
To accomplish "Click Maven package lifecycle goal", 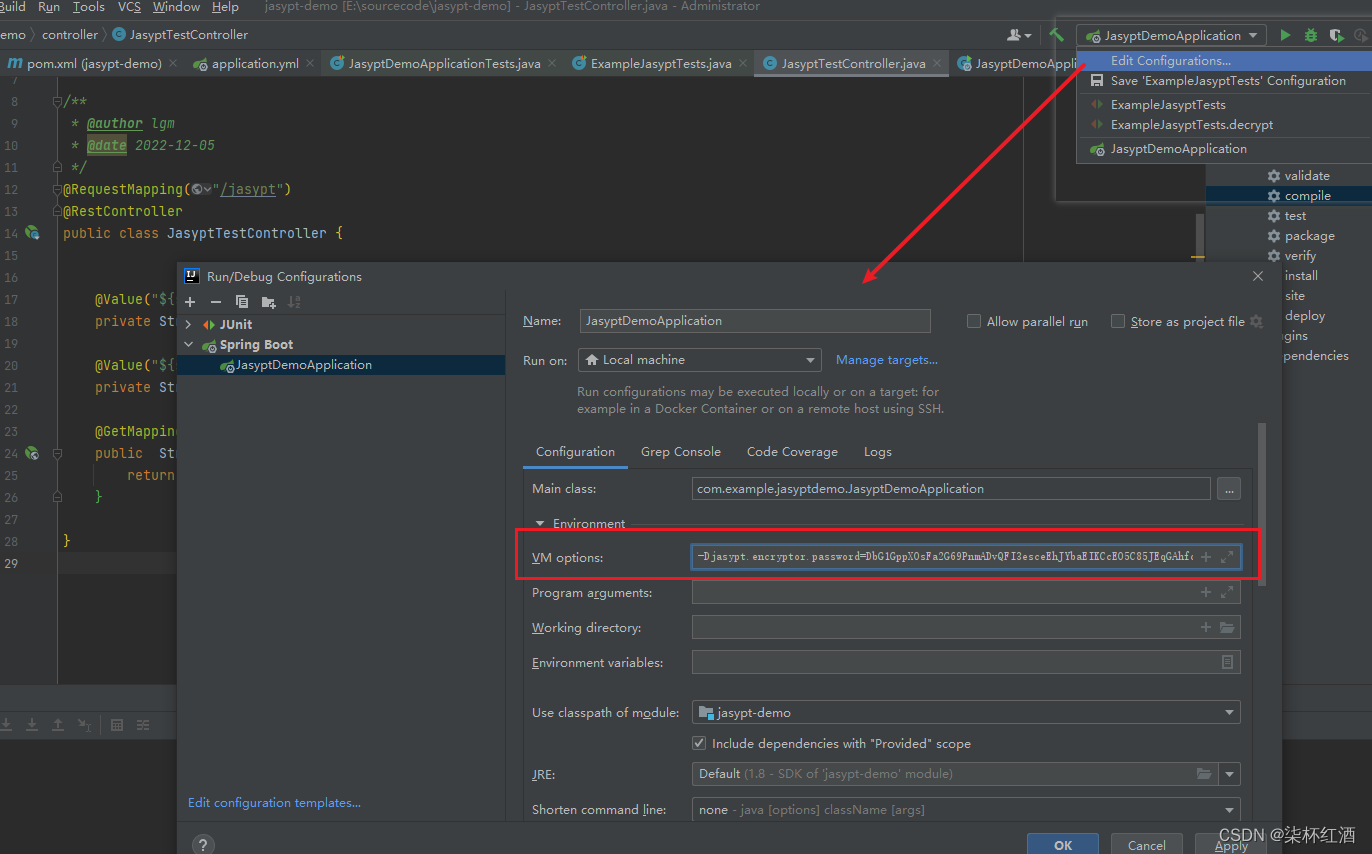I will coord(1310,236).
